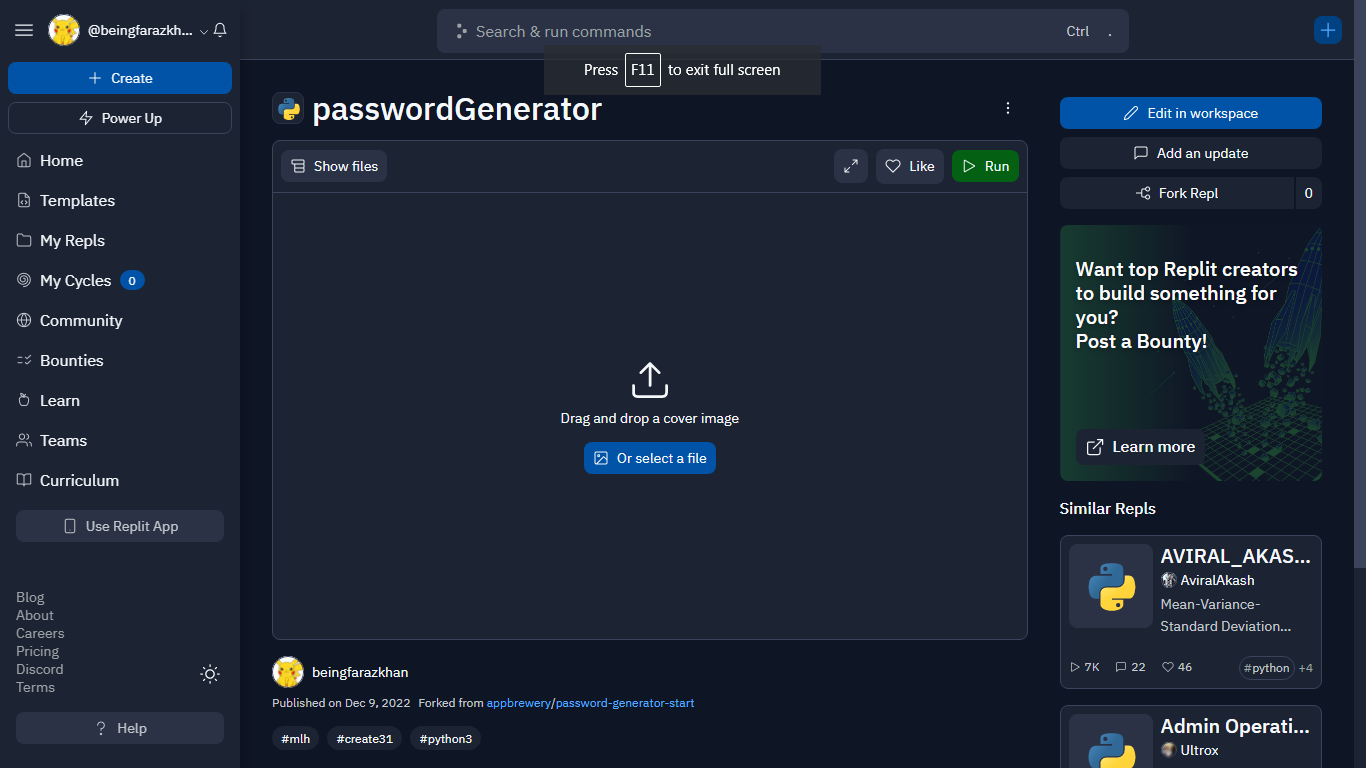
Task: Open the Terms link
Action: click(x=35, y=687)
